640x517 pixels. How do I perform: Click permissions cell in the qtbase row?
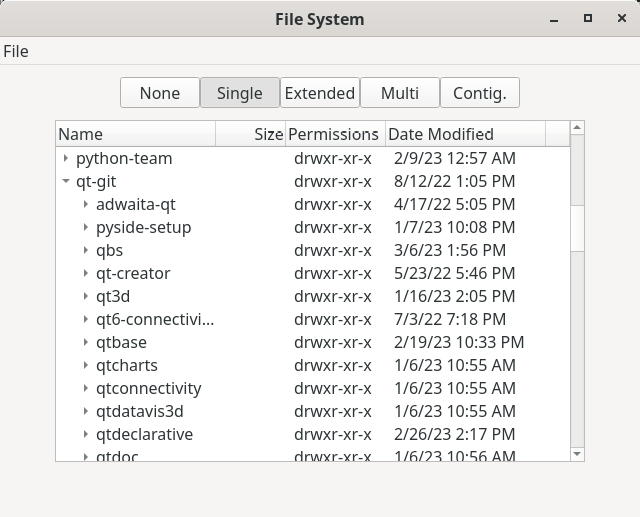click(x=333, y=342)
